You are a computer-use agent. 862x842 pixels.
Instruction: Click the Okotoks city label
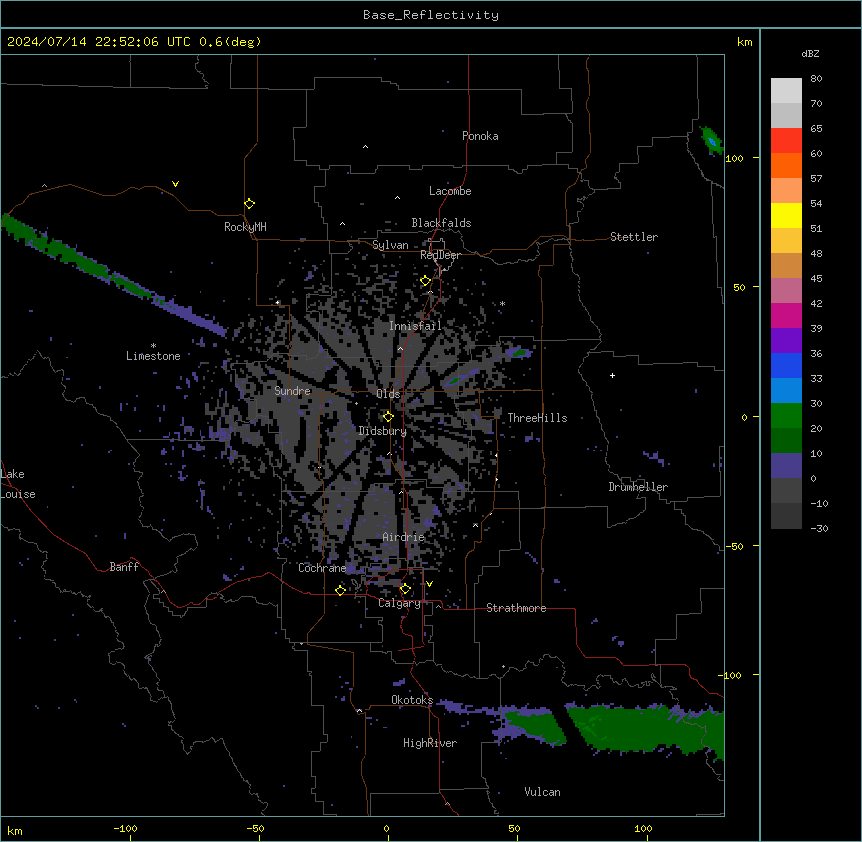tap(412, 700)
